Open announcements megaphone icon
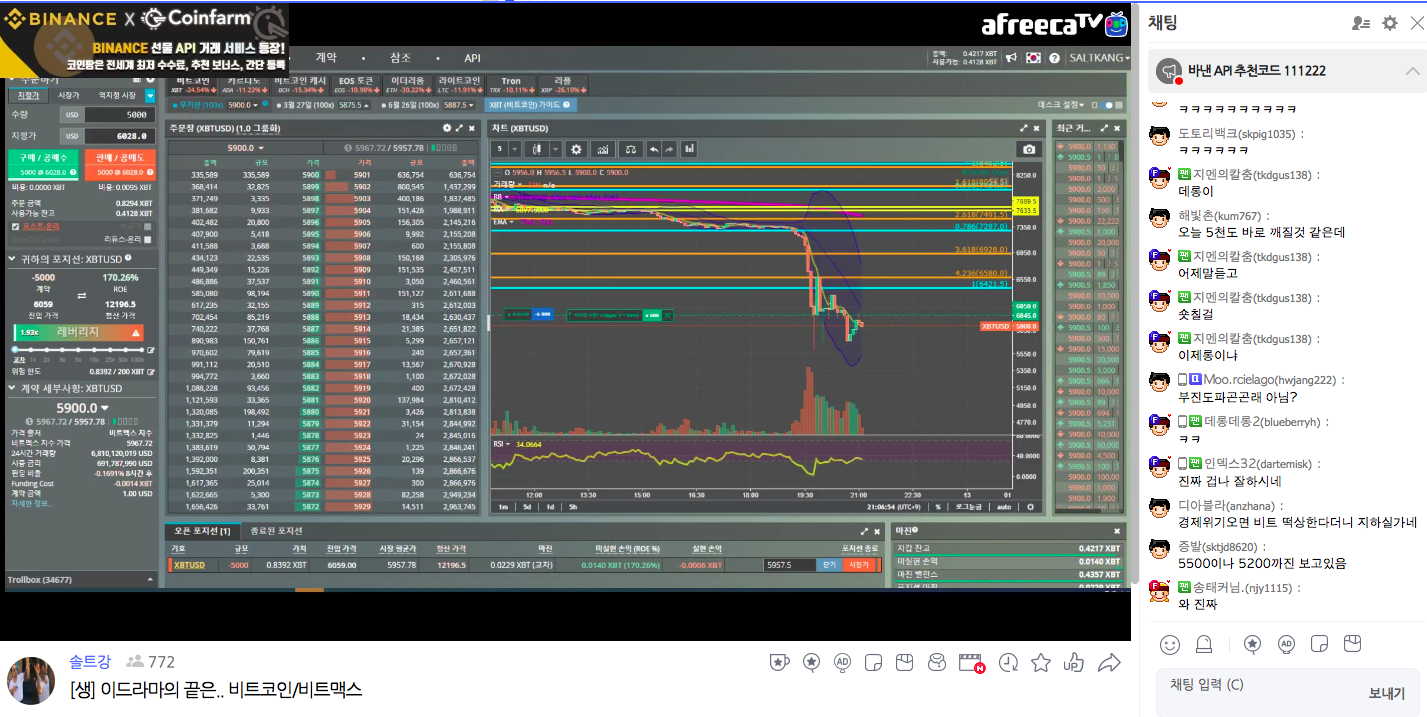The image size is (1427, 717). [1012, 58]
